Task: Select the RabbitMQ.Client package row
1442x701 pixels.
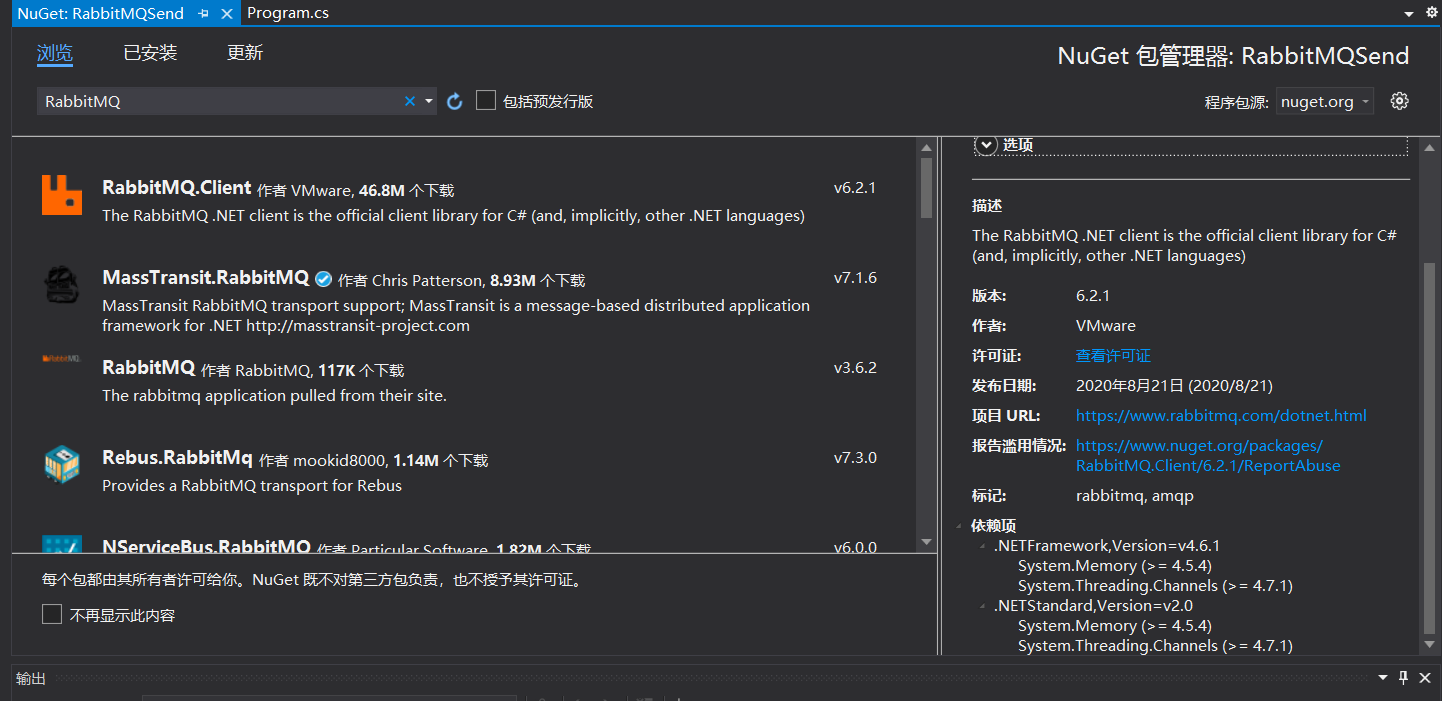Action: (x=464, y=198)
